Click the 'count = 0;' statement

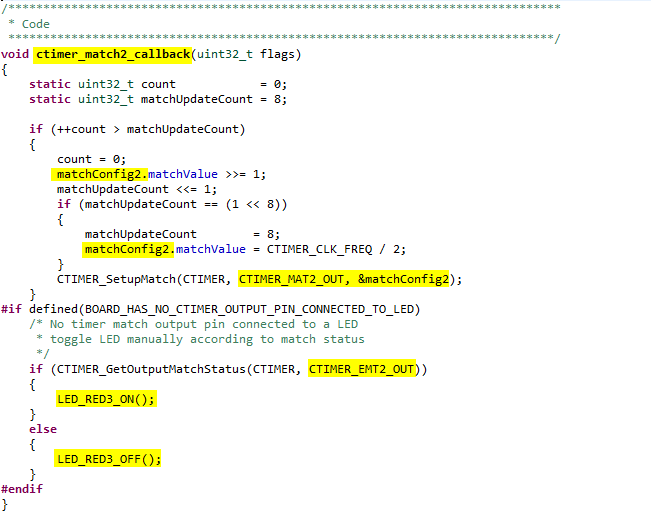91,159
